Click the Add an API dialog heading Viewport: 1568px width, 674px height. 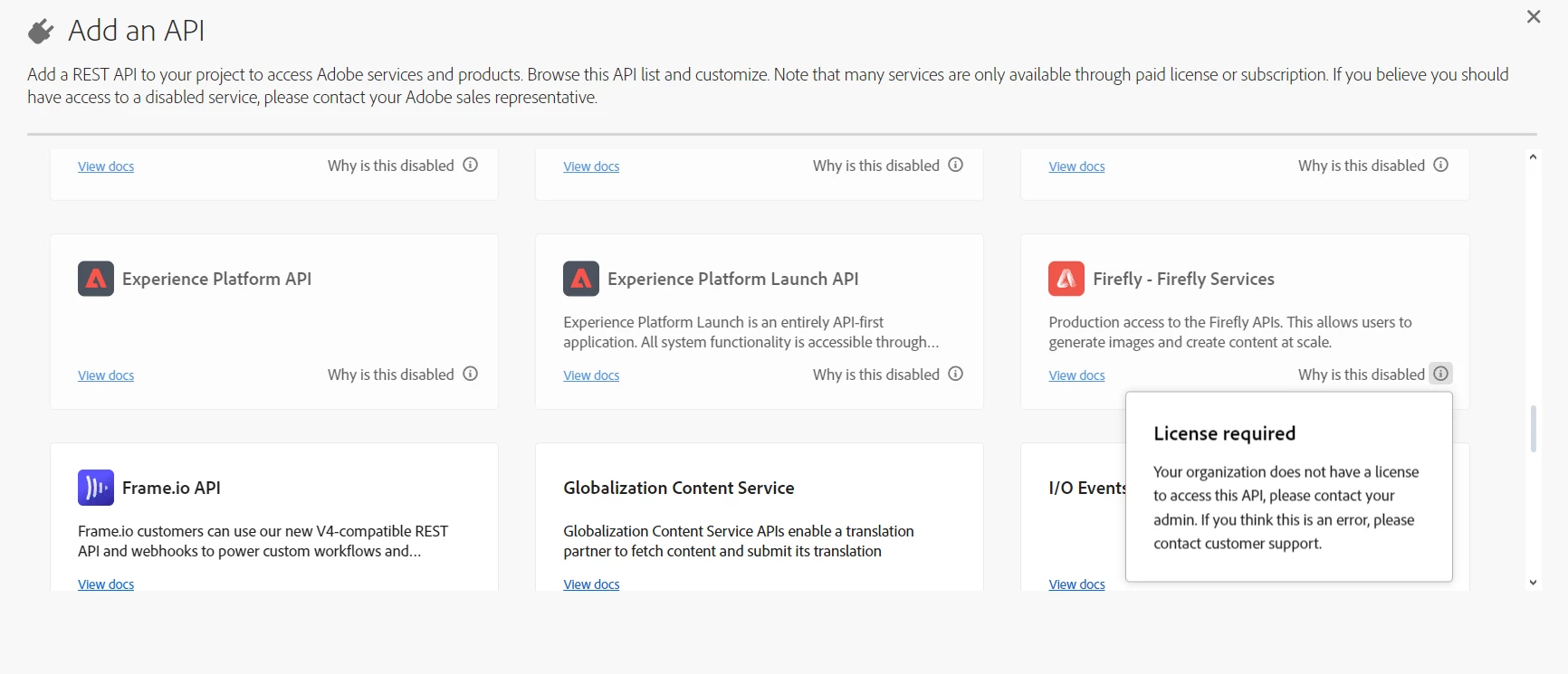click(136, 31)
